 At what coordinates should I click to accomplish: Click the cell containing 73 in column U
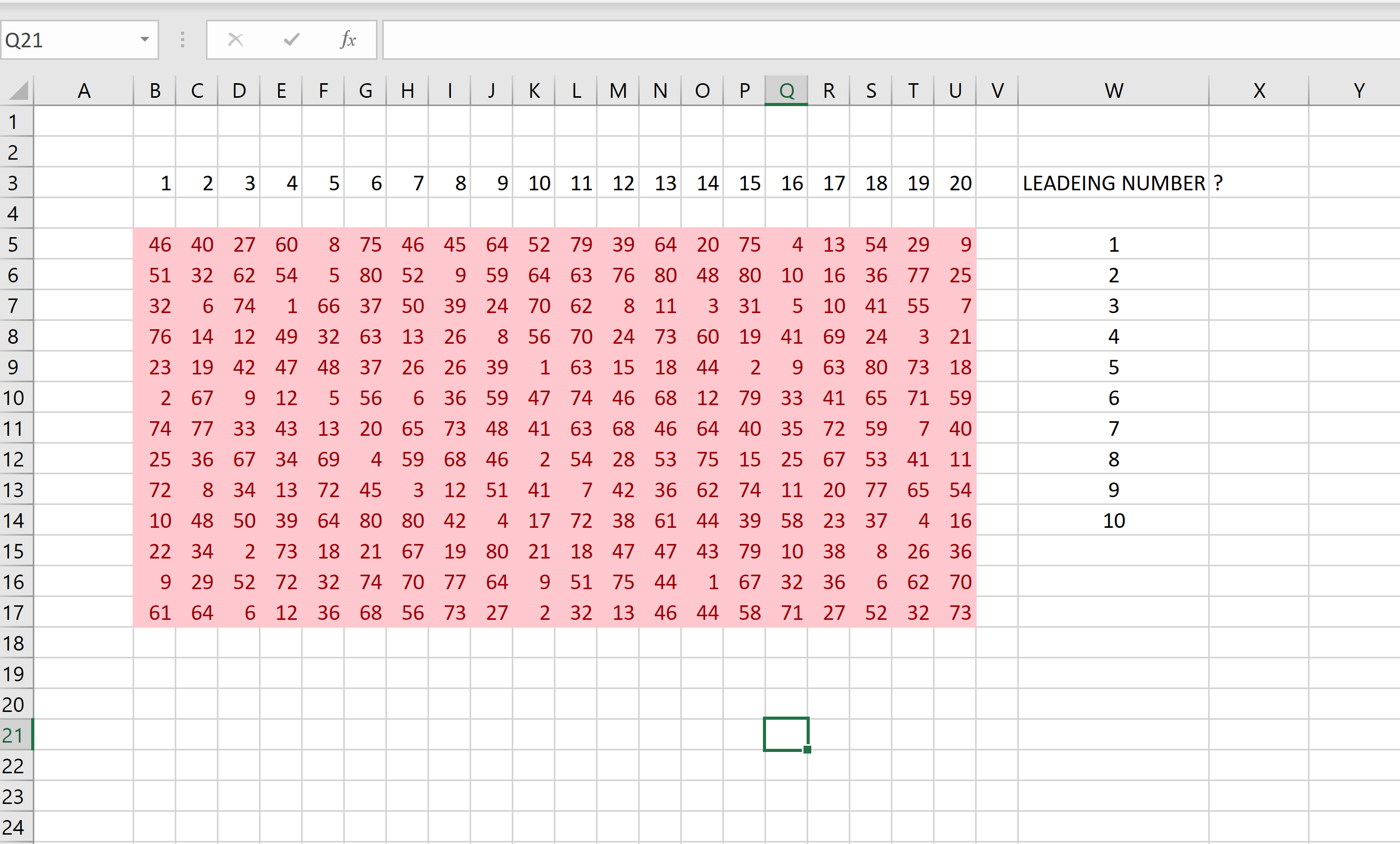pyautogui.click(x=960, y=612)
